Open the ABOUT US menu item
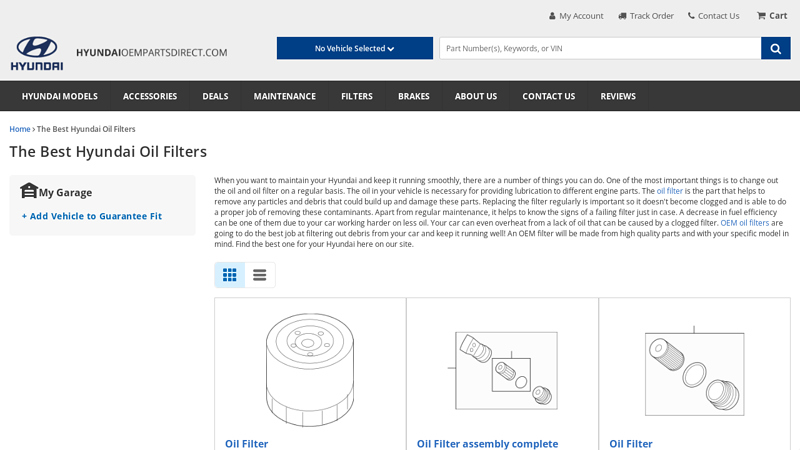The image size is (800, 450). point(476,96)
